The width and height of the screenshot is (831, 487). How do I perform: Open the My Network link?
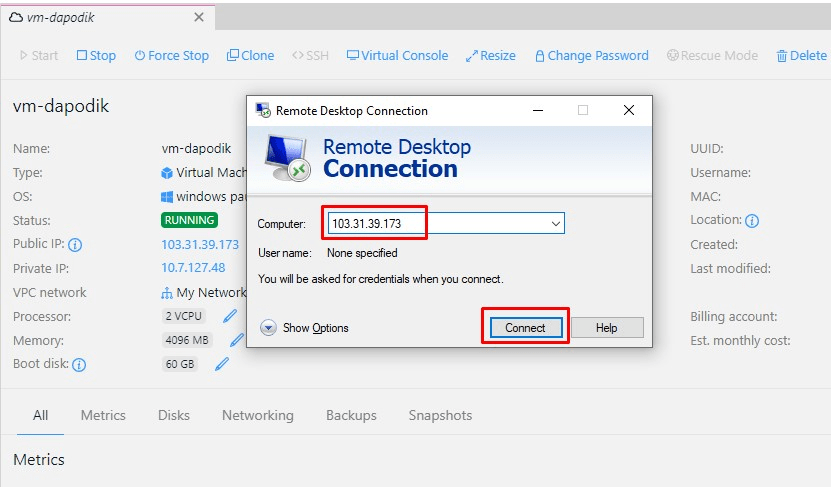click(211, 293)
